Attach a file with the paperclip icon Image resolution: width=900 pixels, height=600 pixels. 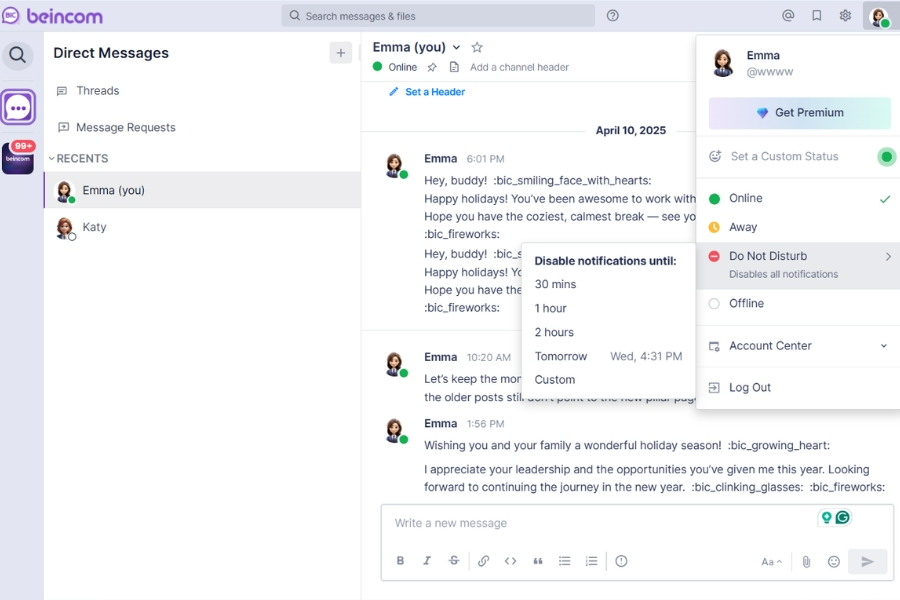pyautogui.click(x=806, y=562)
